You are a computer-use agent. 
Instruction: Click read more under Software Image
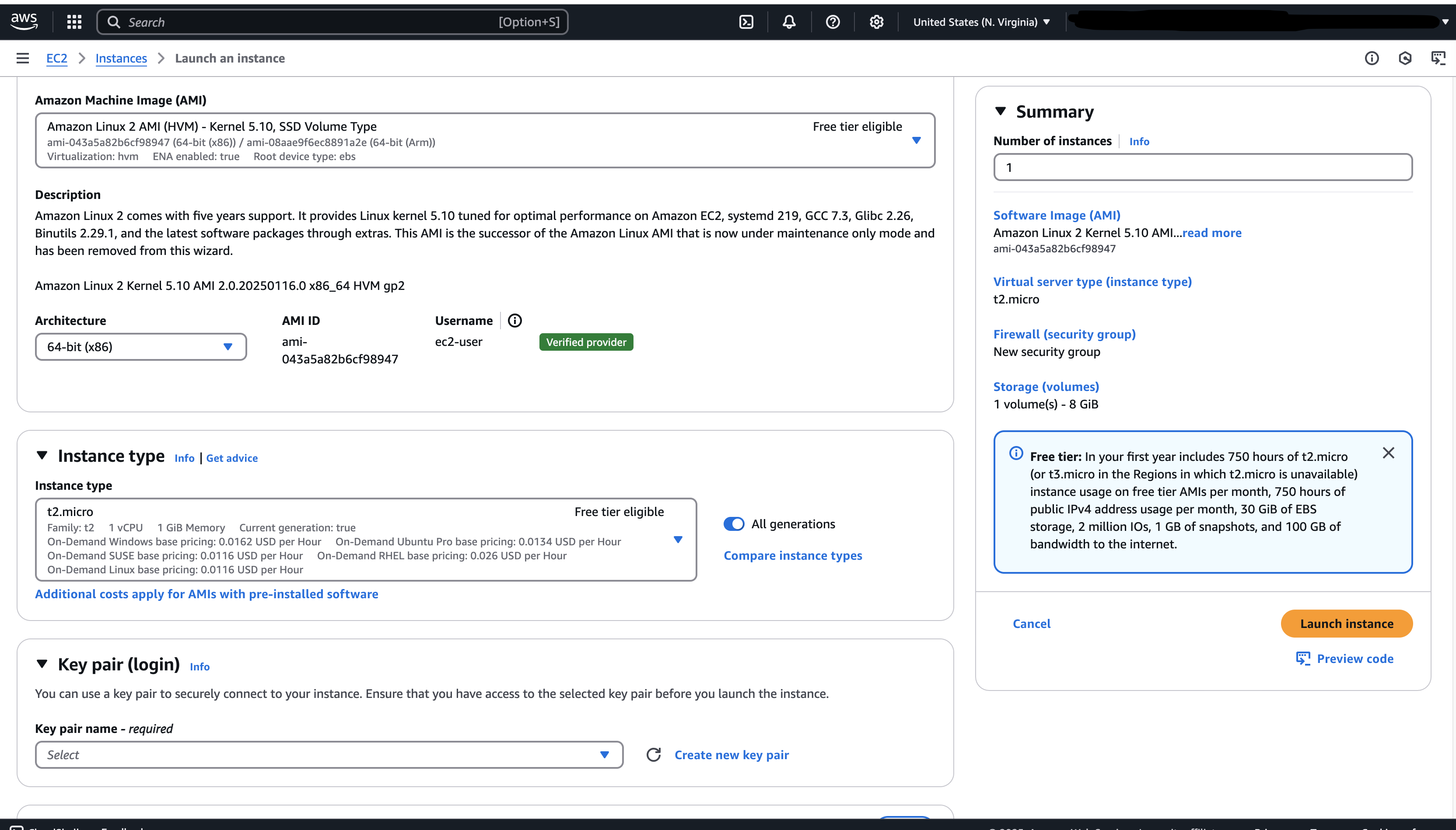pos(1212,233)
